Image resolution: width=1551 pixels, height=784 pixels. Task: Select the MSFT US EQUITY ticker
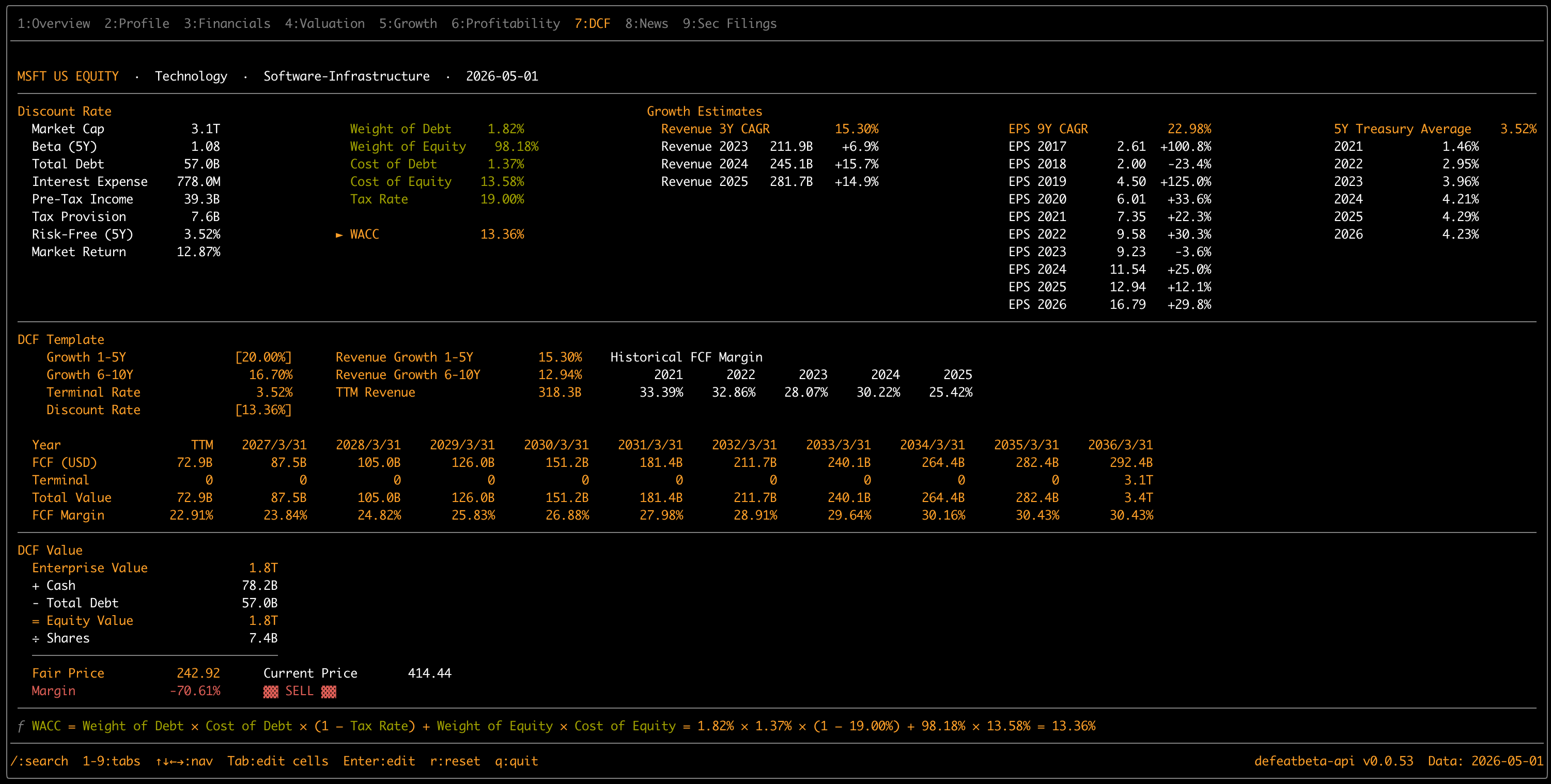(68, 76)
